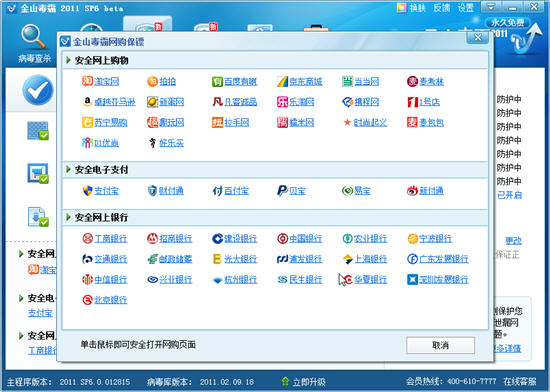This screenshot has height=392, width=550.
Task: Collapse the 安全网上银行 section
Action: coord(68,217)
